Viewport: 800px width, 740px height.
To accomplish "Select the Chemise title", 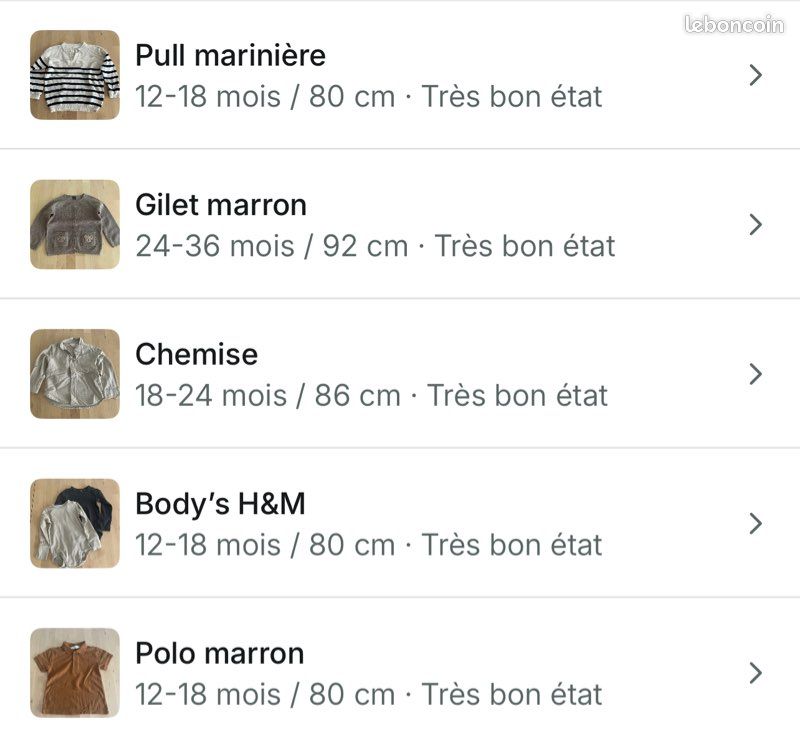I will [x=196, y=354].
